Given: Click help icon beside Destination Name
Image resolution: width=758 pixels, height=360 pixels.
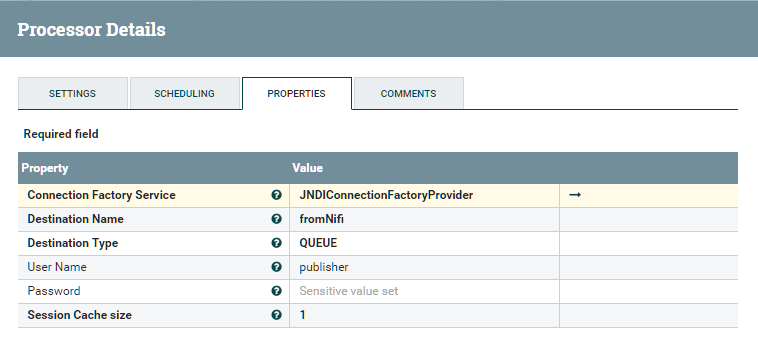Looking at the screenshot, I should coord(277,219).
